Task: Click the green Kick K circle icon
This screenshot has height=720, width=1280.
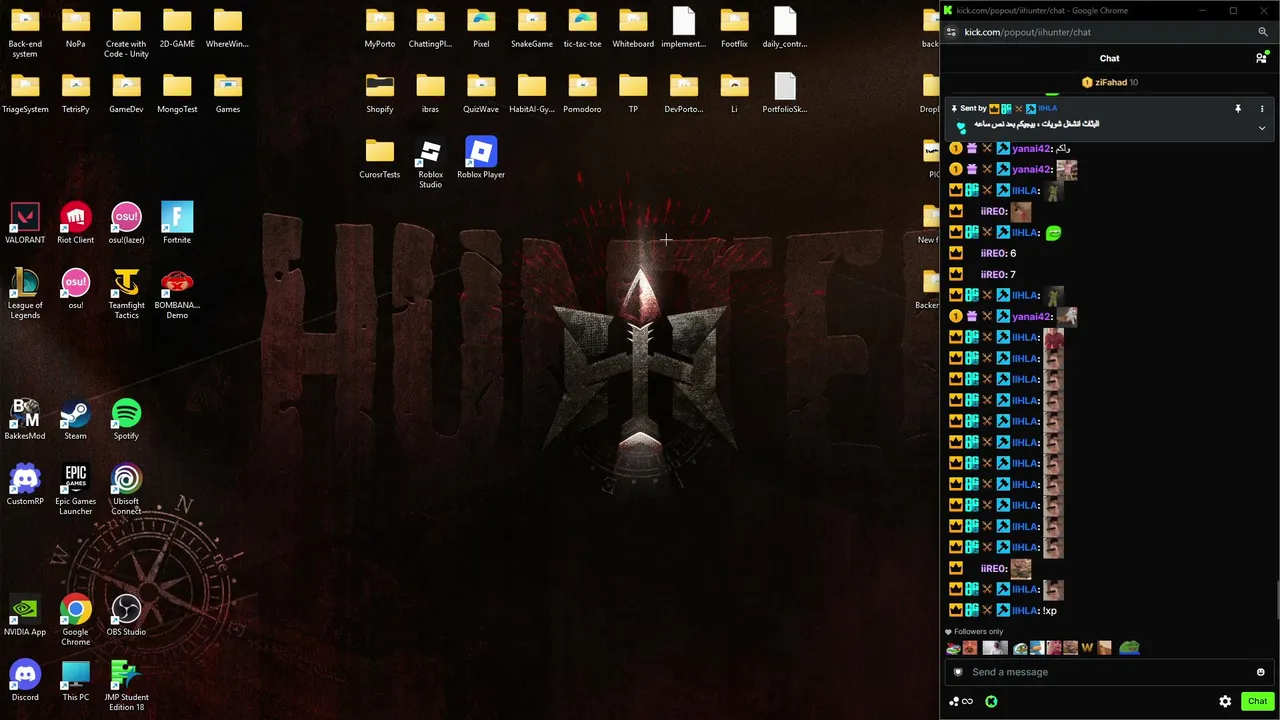Action: 991,701
